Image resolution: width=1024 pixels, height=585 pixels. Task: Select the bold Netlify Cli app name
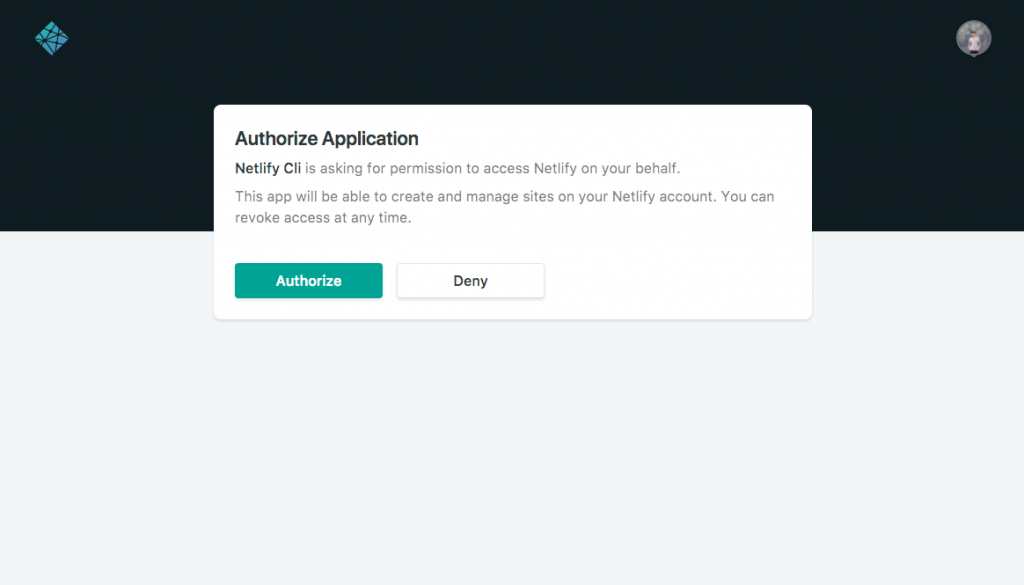[268, 168]
